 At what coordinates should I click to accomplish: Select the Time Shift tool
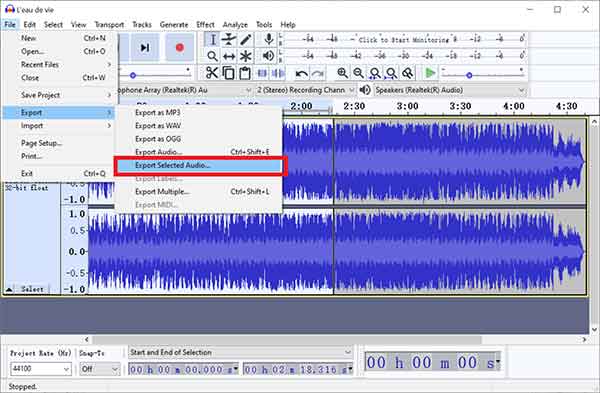point(229,57)
